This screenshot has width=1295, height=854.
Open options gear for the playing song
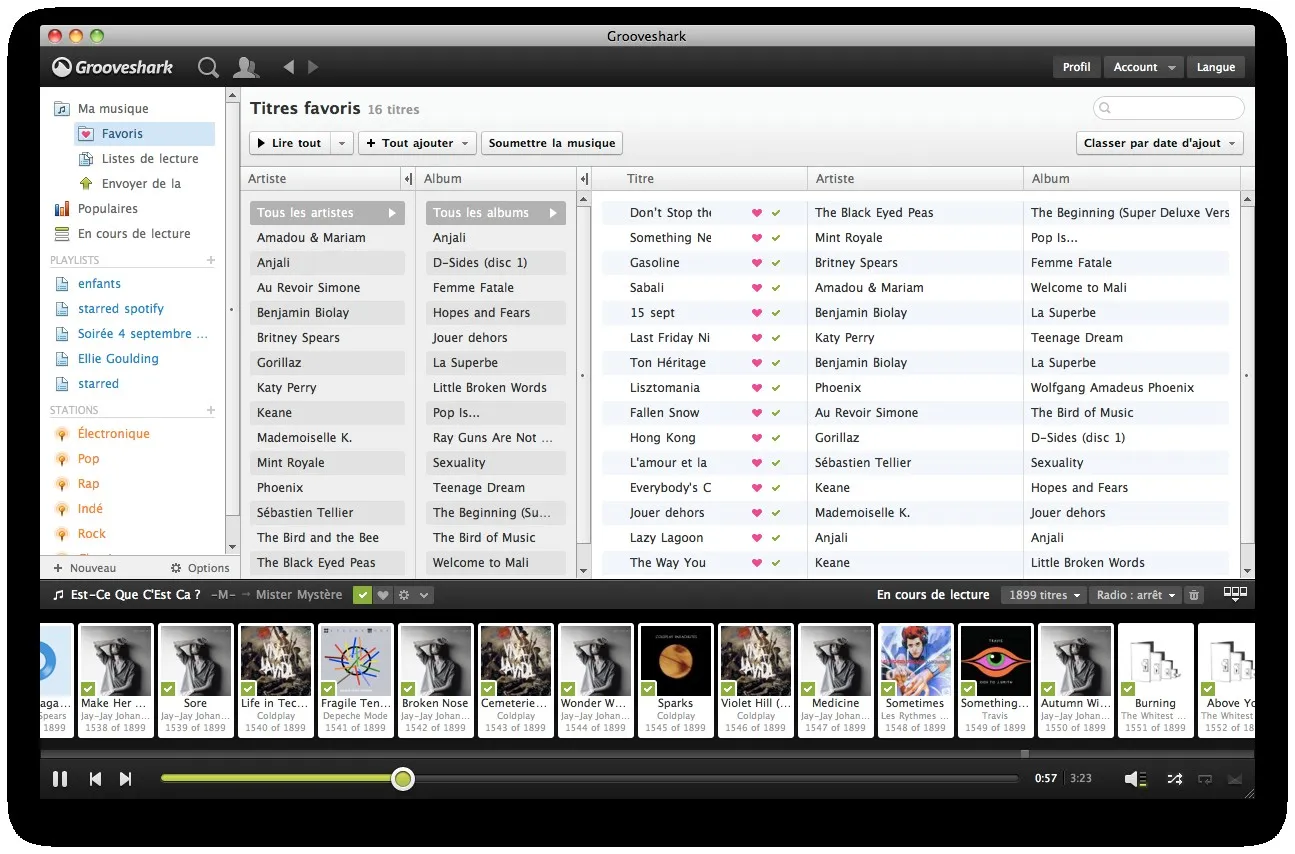(404, 595)
